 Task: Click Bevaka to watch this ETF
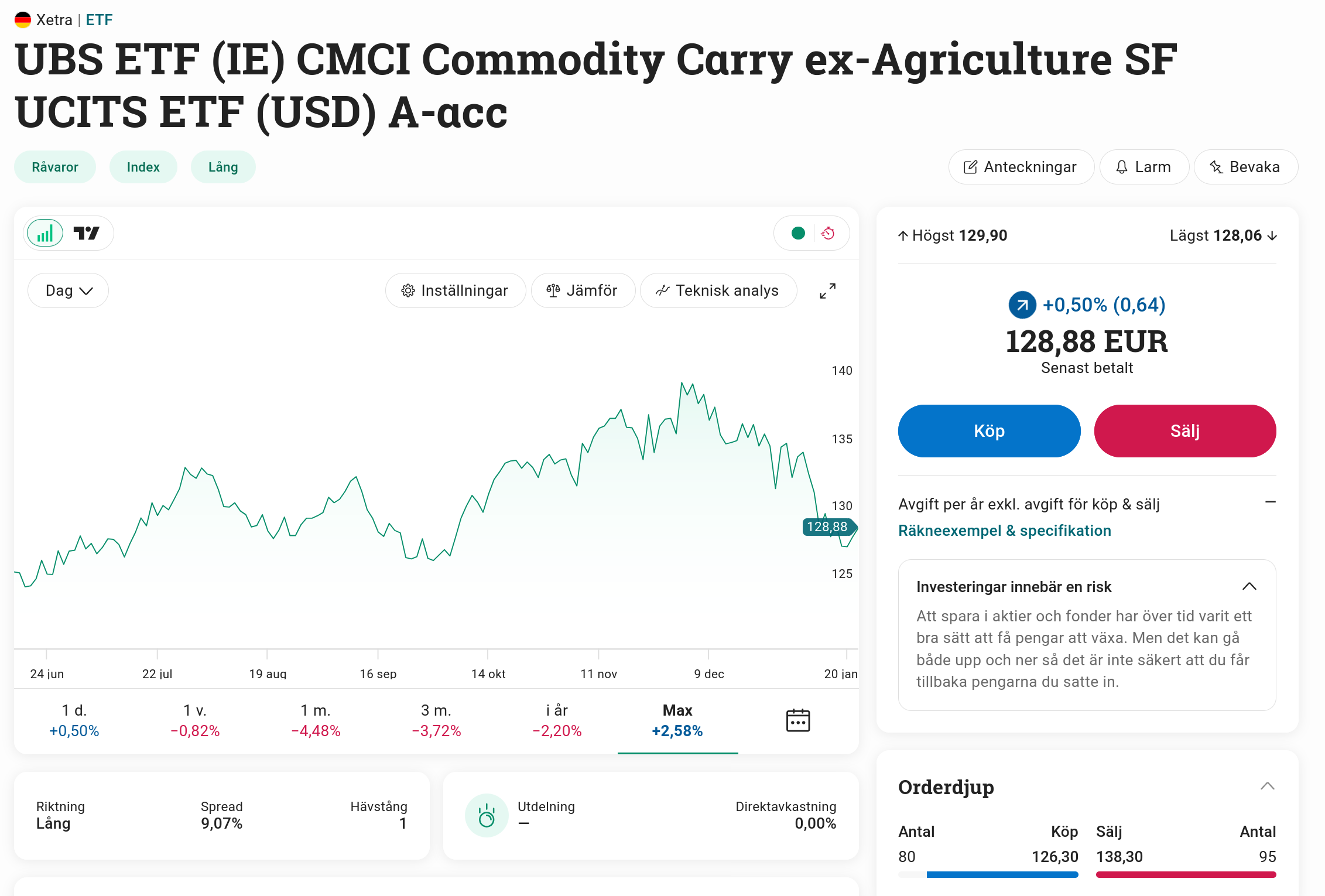(x=1245, y=167)
